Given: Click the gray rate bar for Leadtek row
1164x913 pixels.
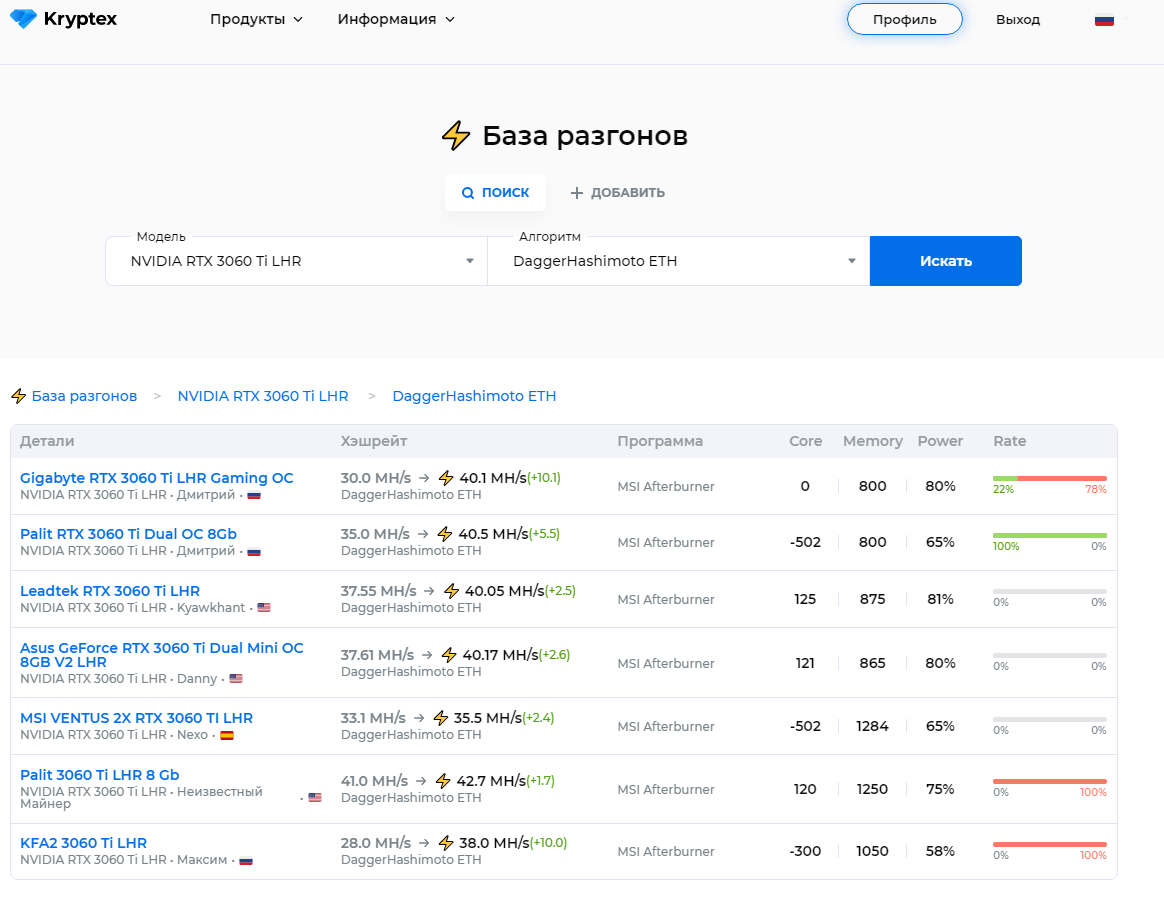Looking at the screenshot, I should click(1050, 592).
